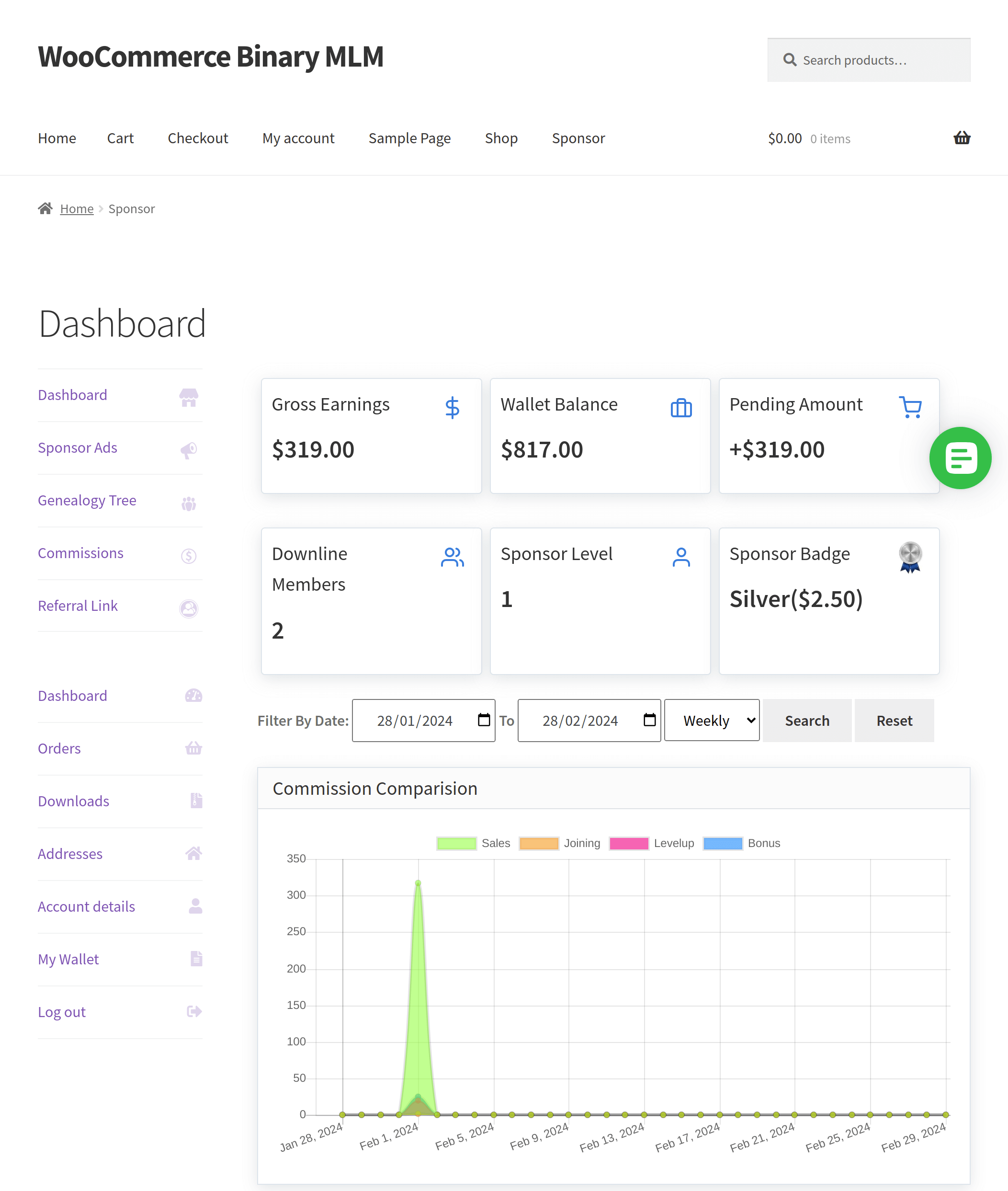Open the end date calendar picker

649,720
